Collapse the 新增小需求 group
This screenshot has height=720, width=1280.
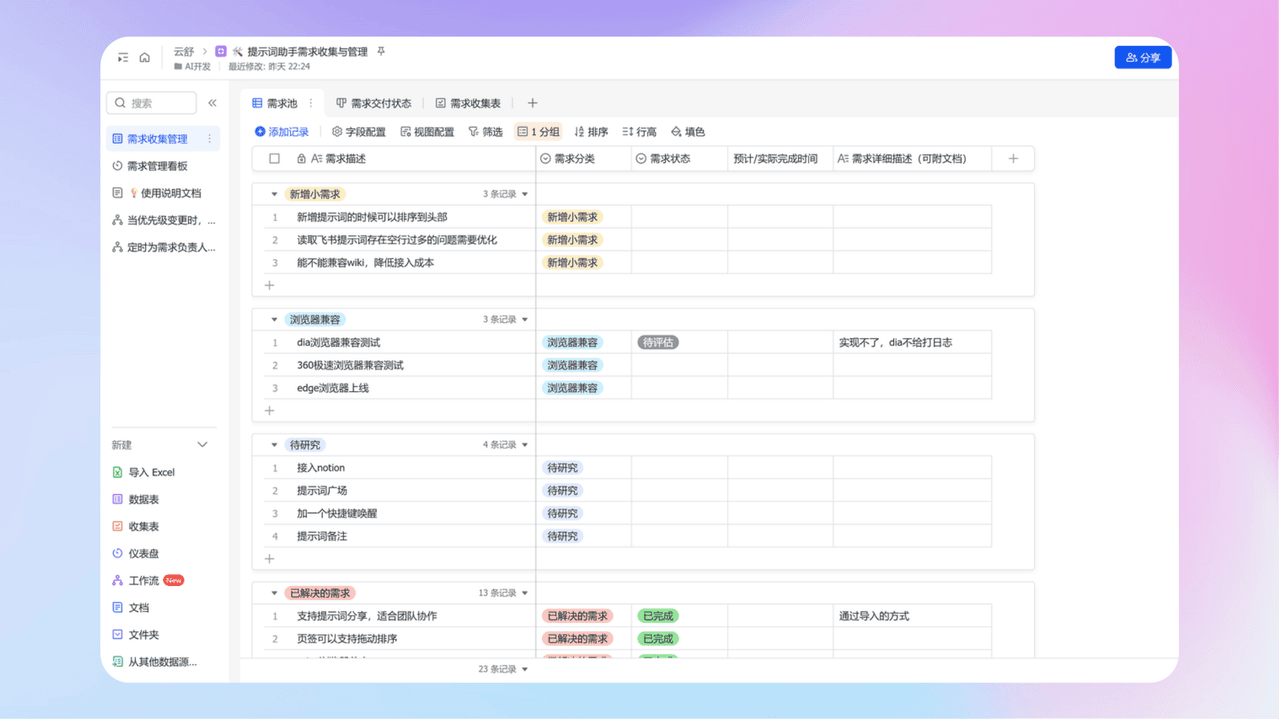275,194
